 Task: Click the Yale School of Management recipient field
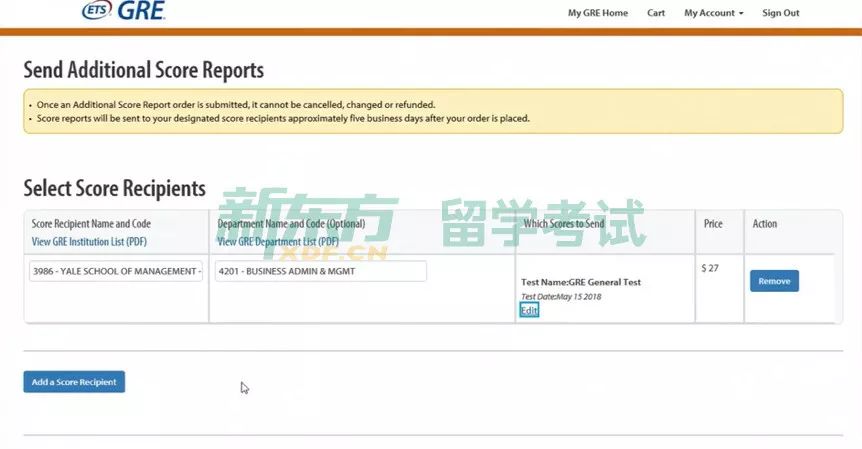[x=116, y=271]
